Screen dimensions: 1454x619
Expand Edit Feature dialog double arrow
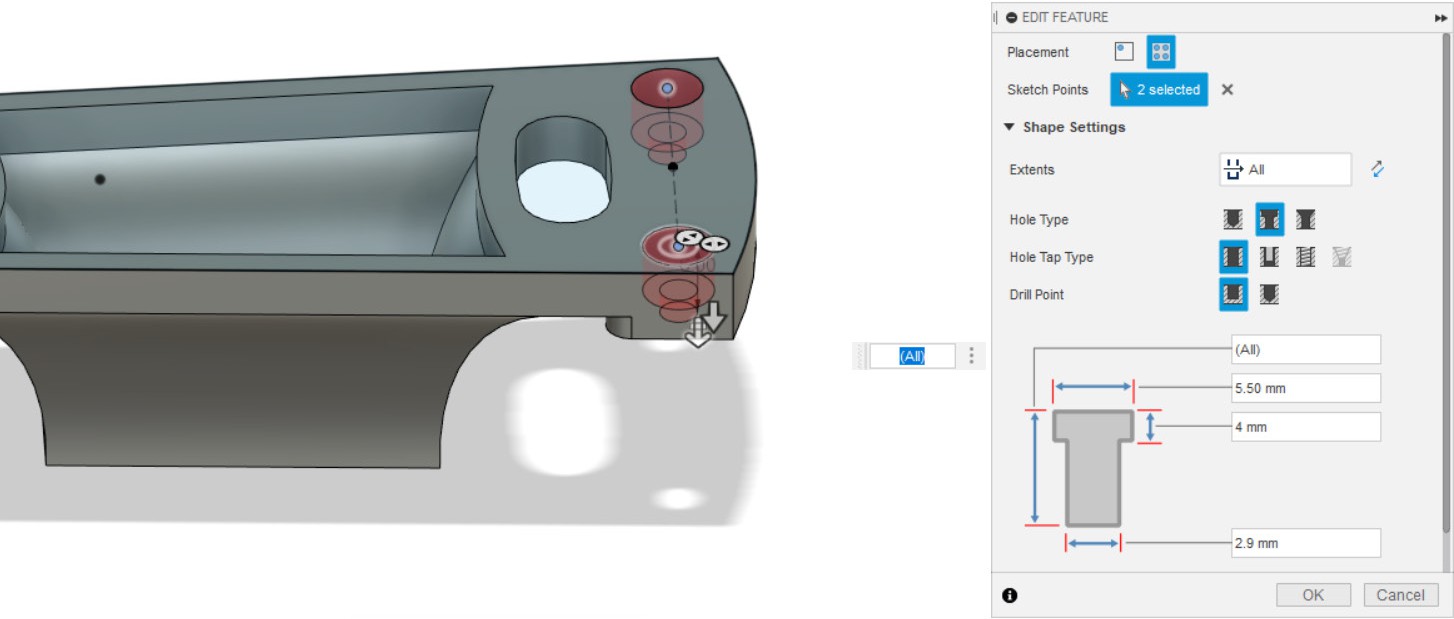click(x=1440, y=17)
